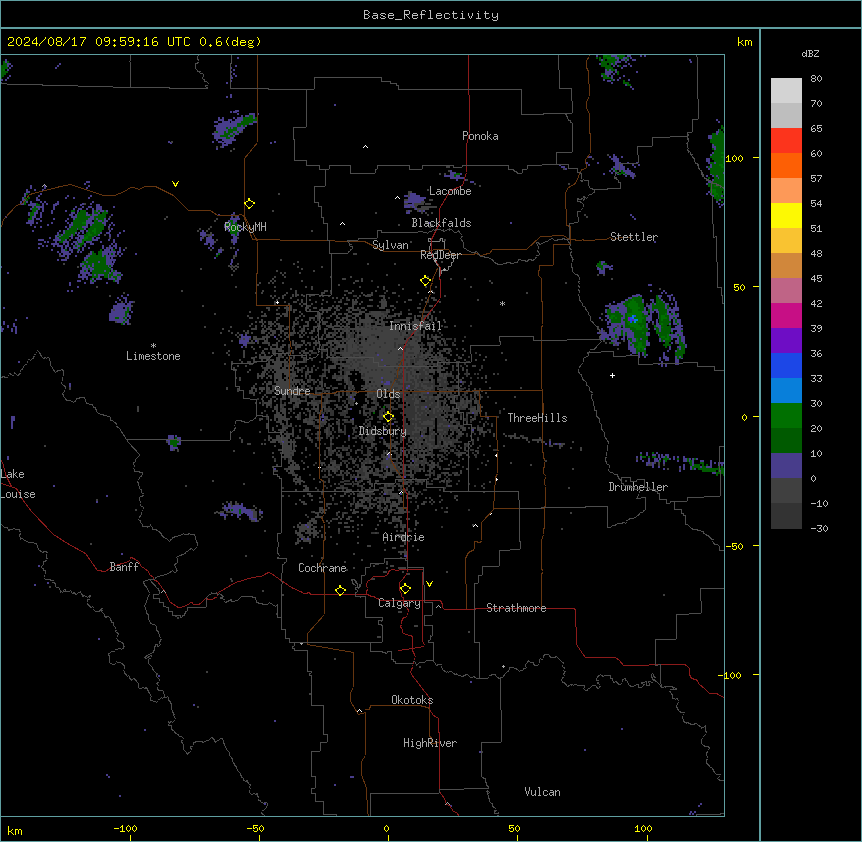
Task: Select the 70 dBZ light gray legend swatch
Action: click(786, 91)
